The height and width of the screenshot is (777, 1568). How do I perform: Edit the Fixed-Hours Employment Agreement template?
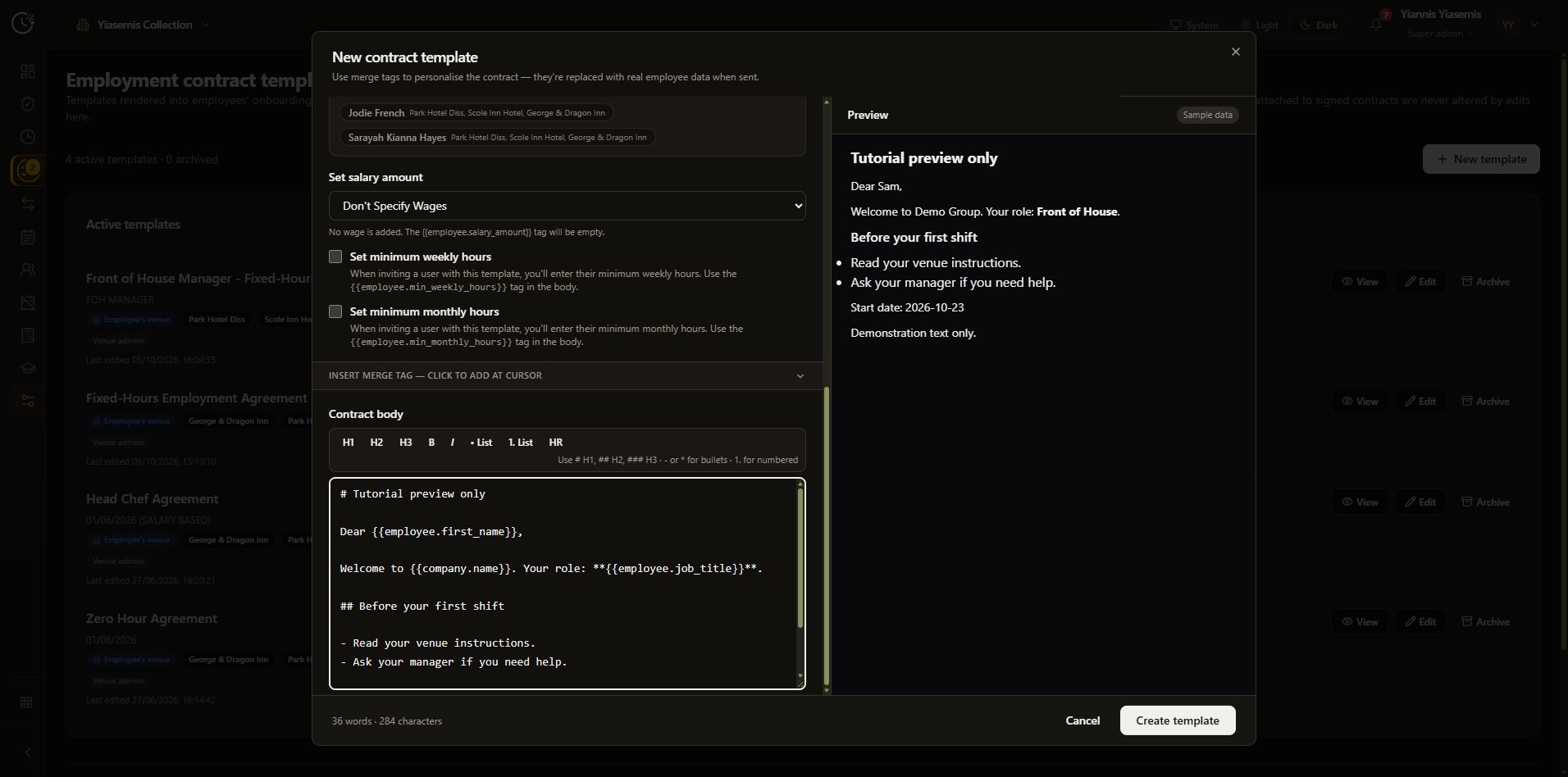[x=1420, y=401]
